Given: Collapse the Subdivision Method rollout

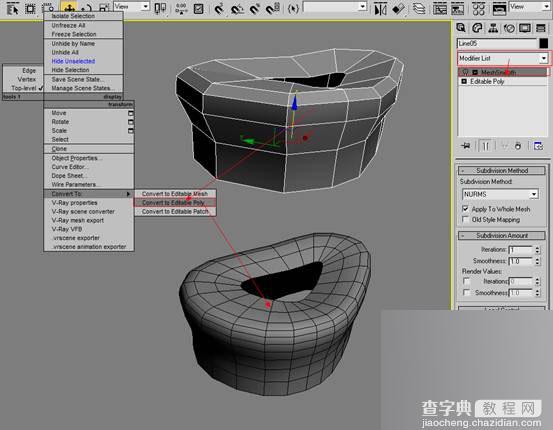Looking at the screenshot, I should [x=502, y=170].
